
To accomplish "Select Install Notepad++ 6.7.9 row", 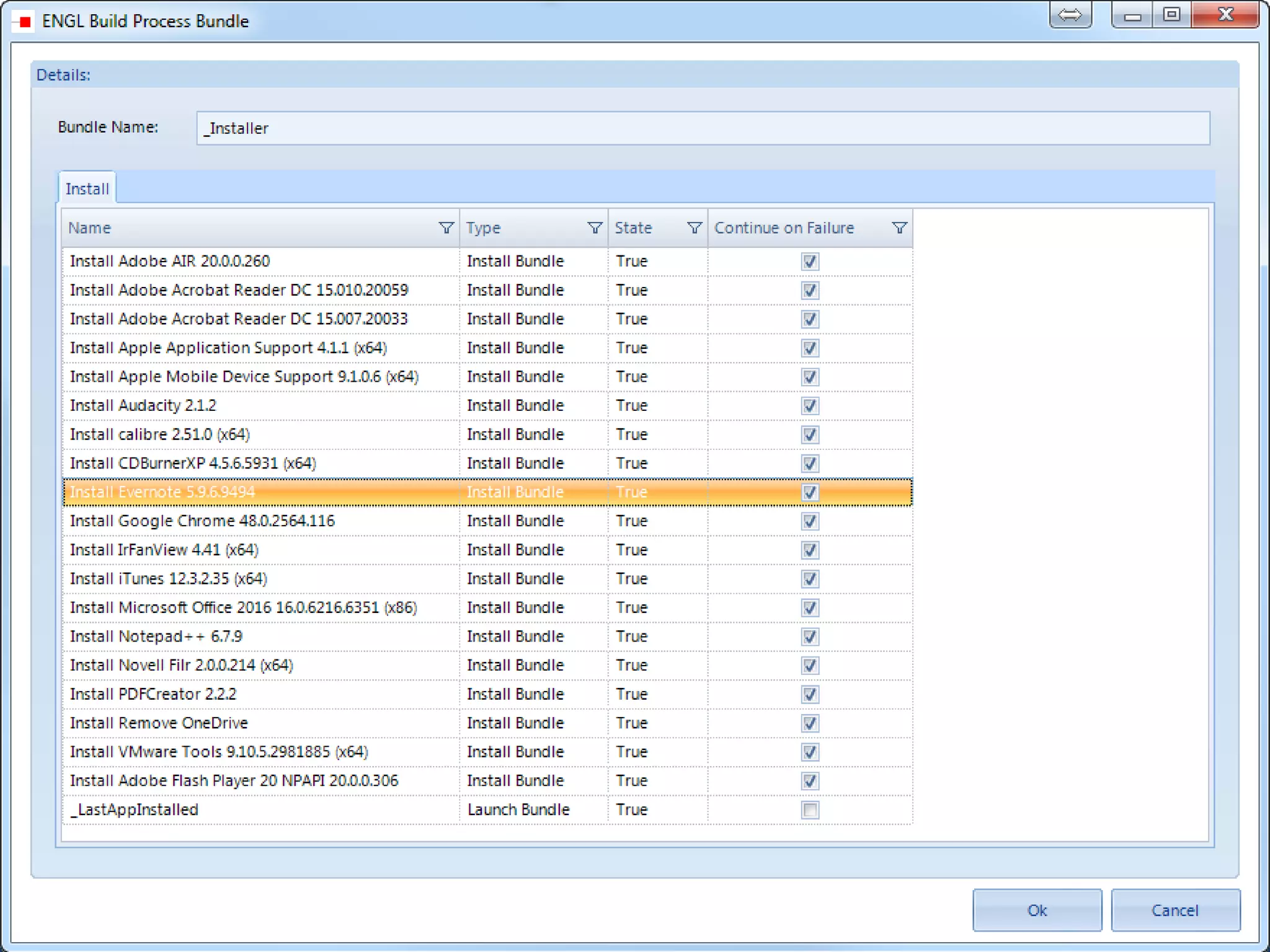I will tap(487, 637).
